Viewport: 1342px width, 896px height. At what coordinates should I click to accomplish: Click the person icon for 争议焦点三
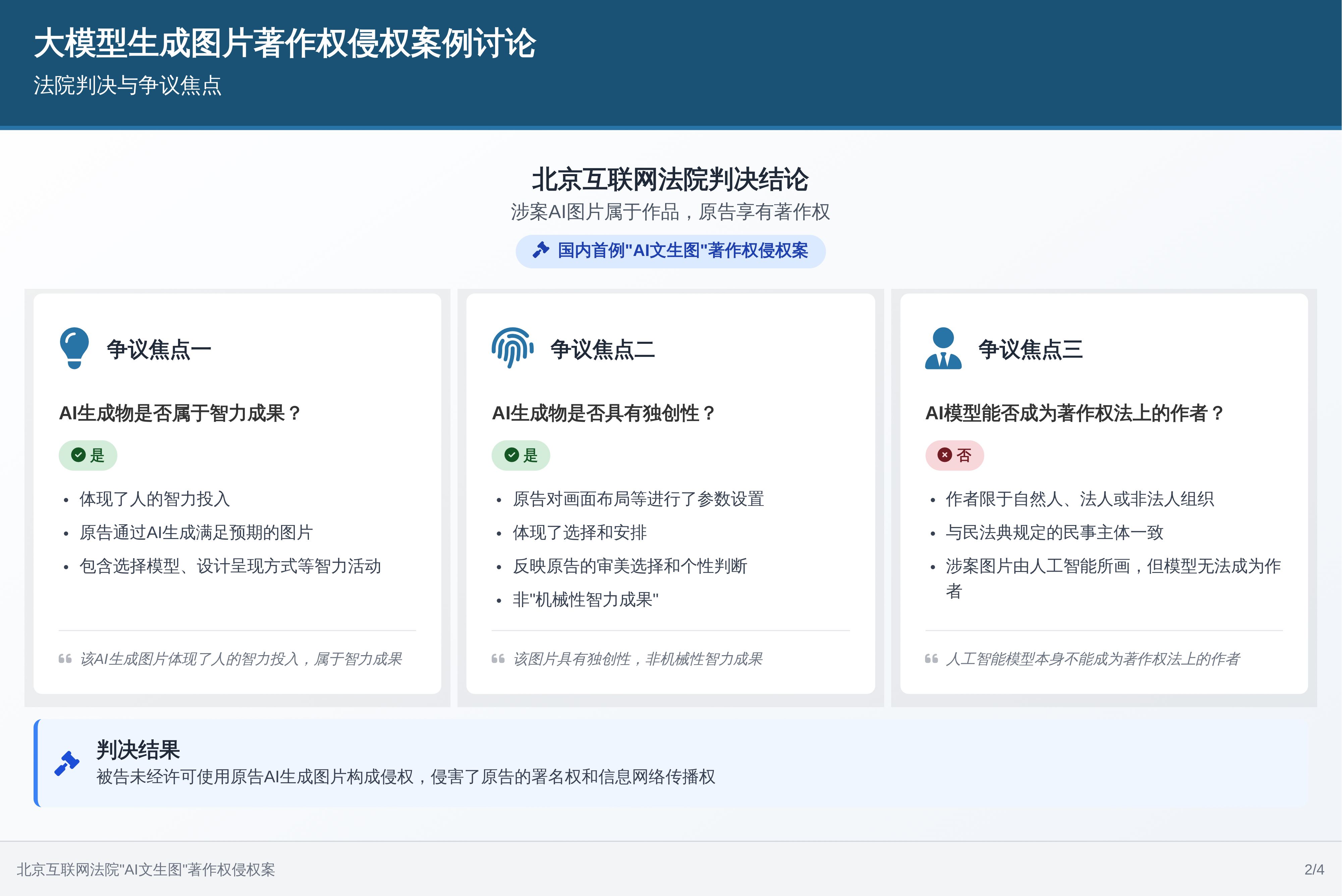pyautogui.click(x=943, y=348)
